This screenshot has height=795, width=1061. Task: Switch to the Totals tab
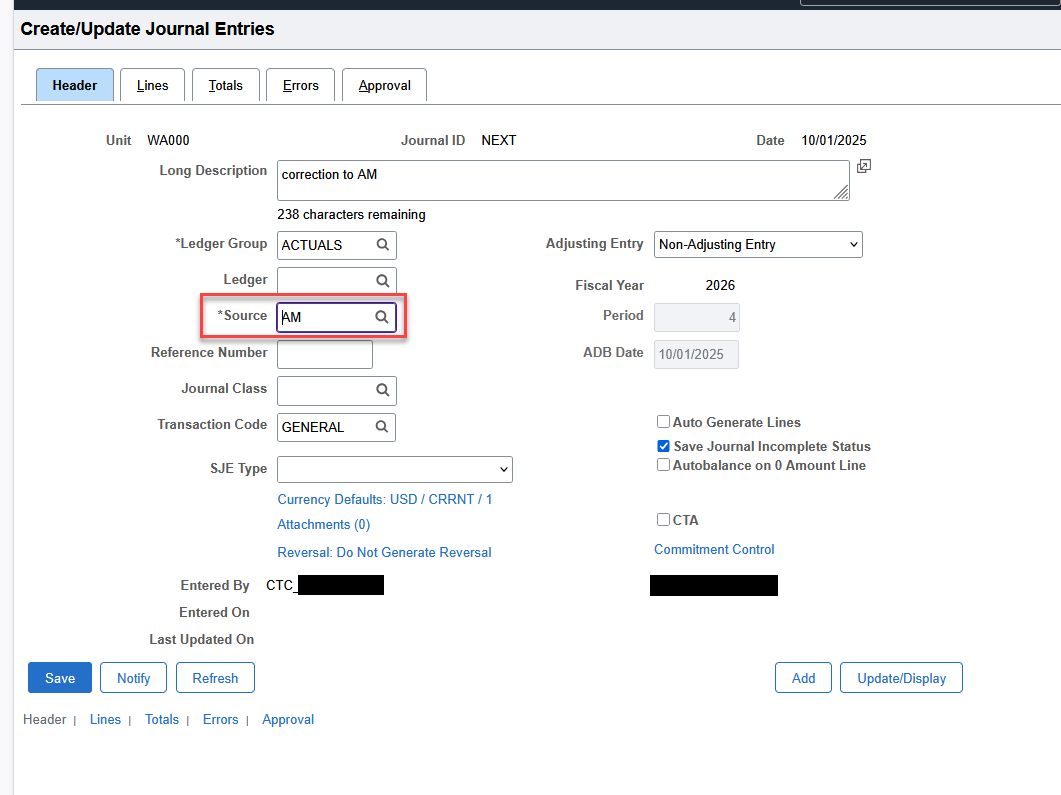tap(226, 85)
